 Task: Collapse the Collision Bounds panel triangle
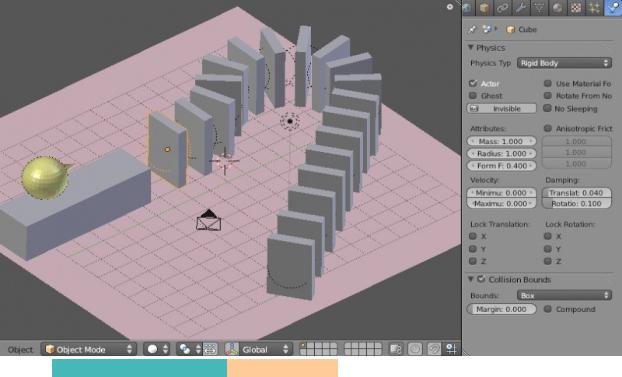470,279
